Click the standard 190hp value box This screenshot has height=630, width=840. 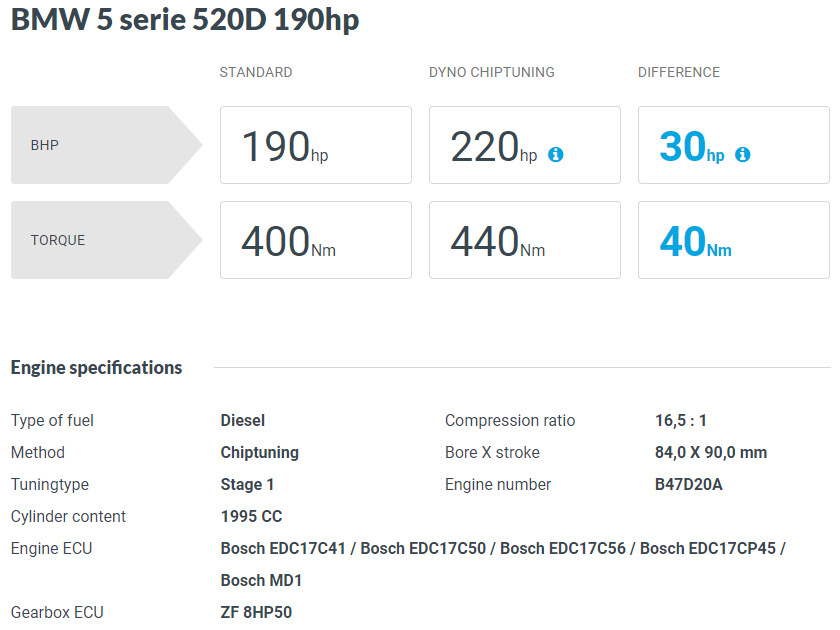coord(316,145)
